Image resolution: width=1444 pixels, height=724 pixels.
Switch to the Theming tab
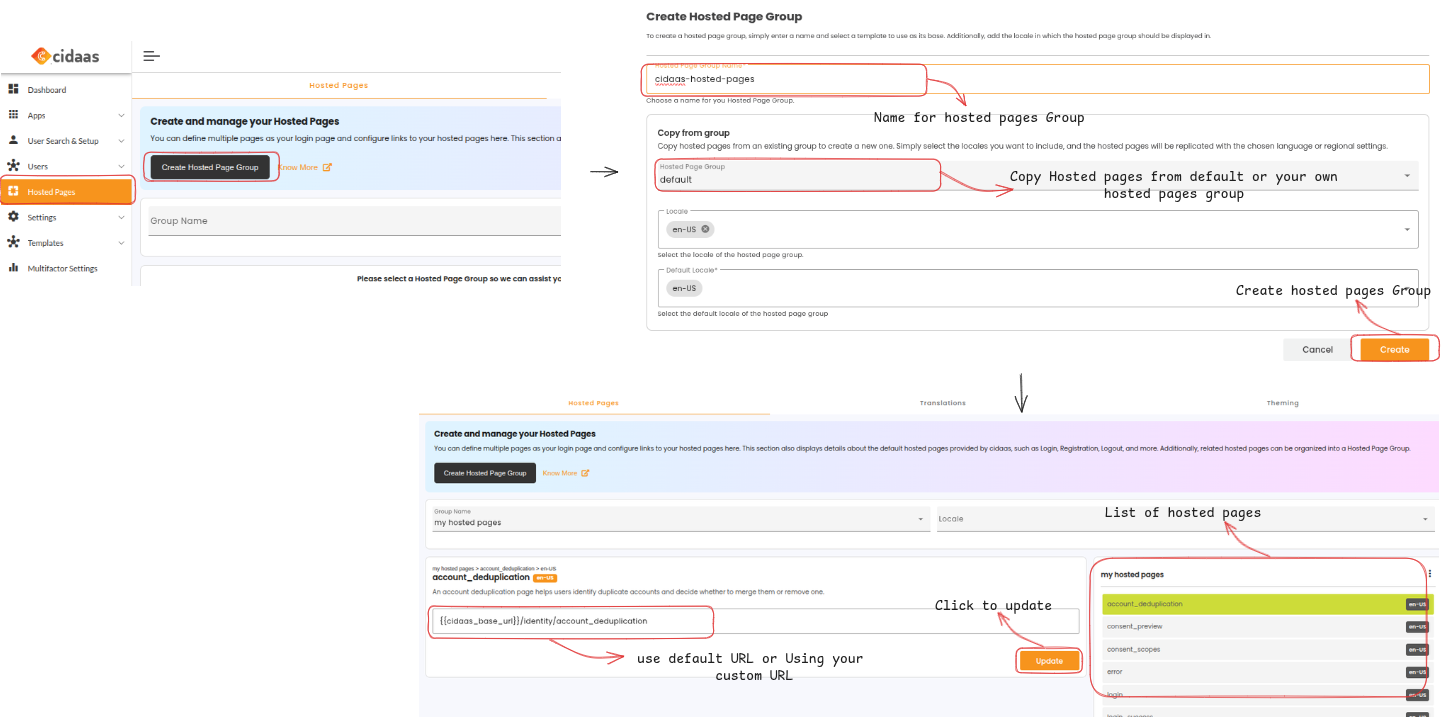pos(1283,402)
